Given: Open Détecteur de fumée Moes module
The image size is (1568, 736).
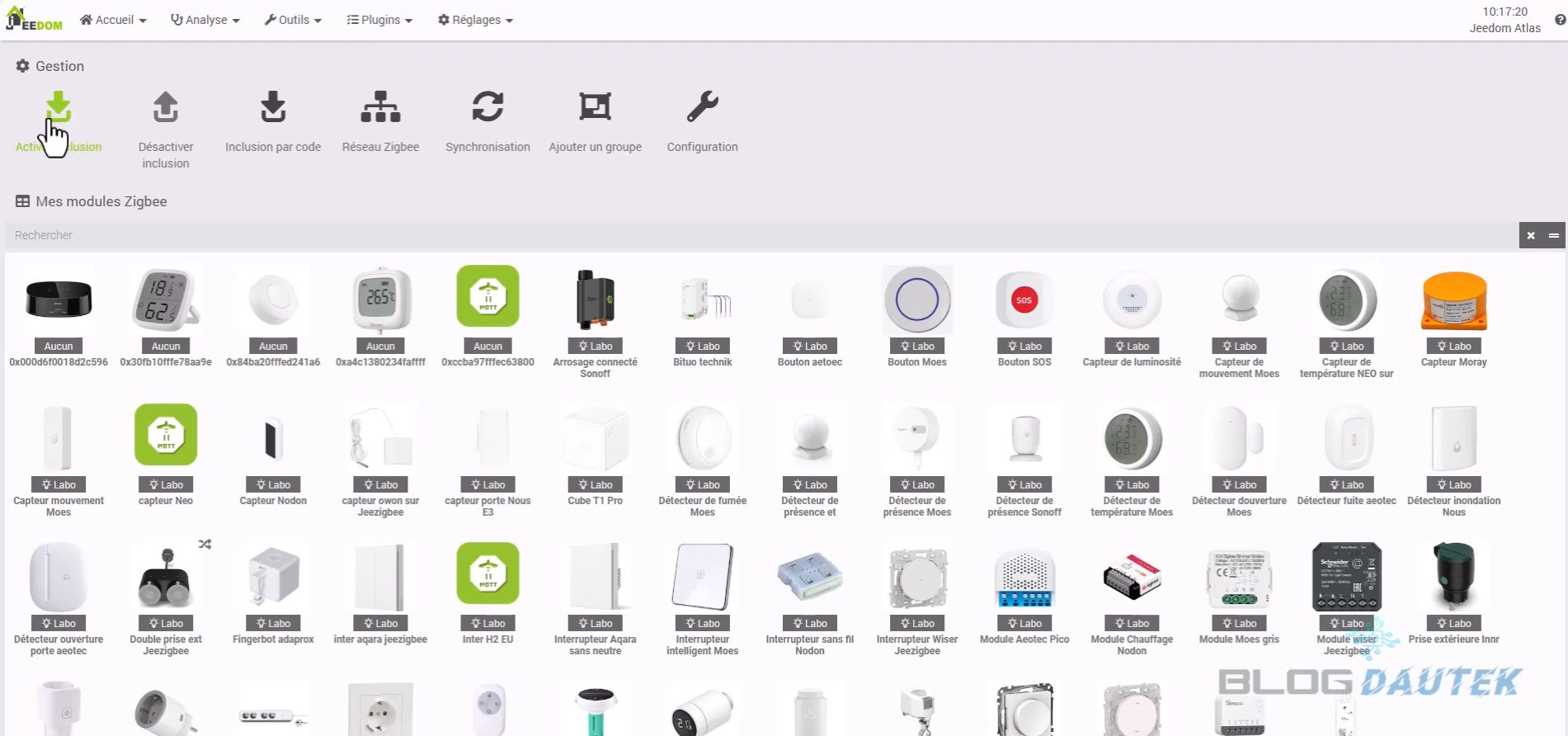Looking at the screenshot, I should pos(703,460).
